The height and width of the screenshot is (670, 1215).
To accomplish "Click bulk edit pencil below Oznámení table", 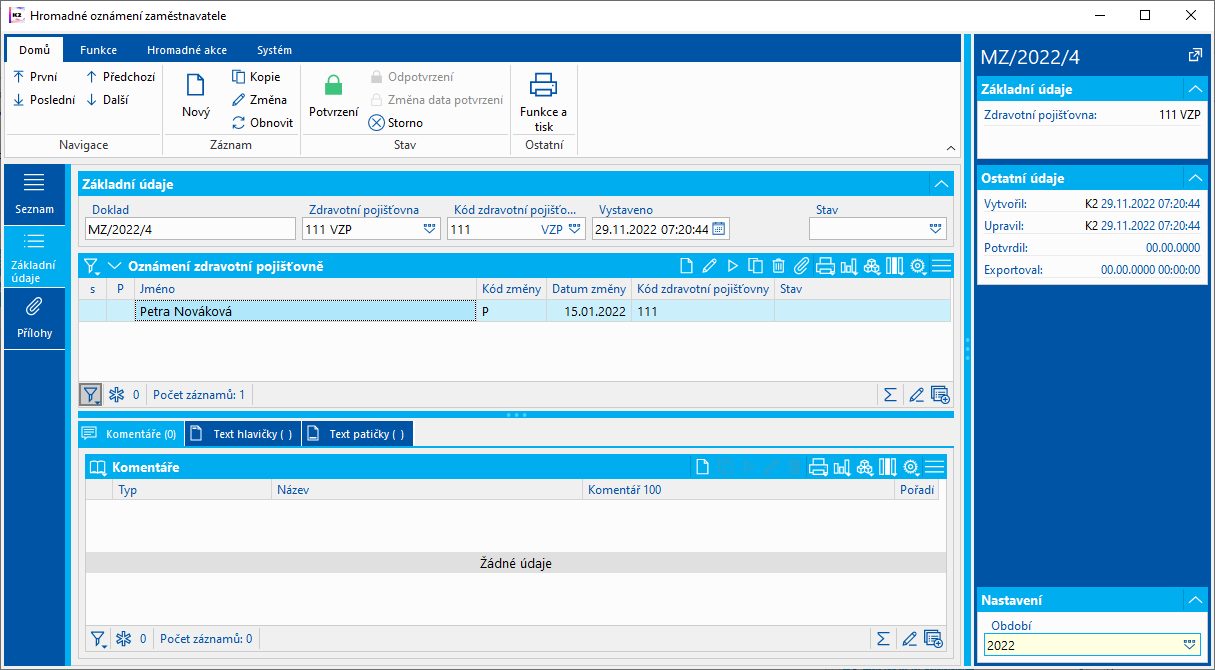I will coord(916,395).
